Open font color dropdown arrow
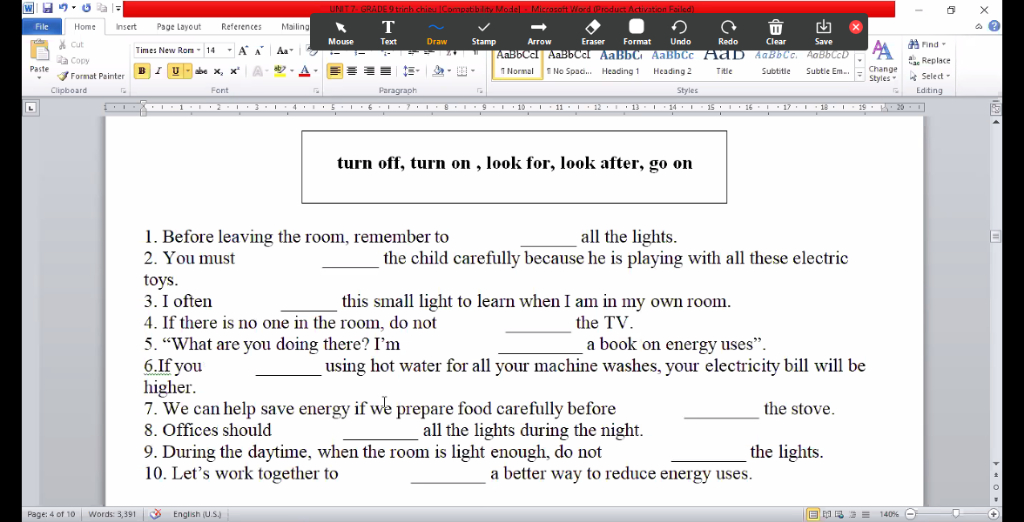 point(315,71)
